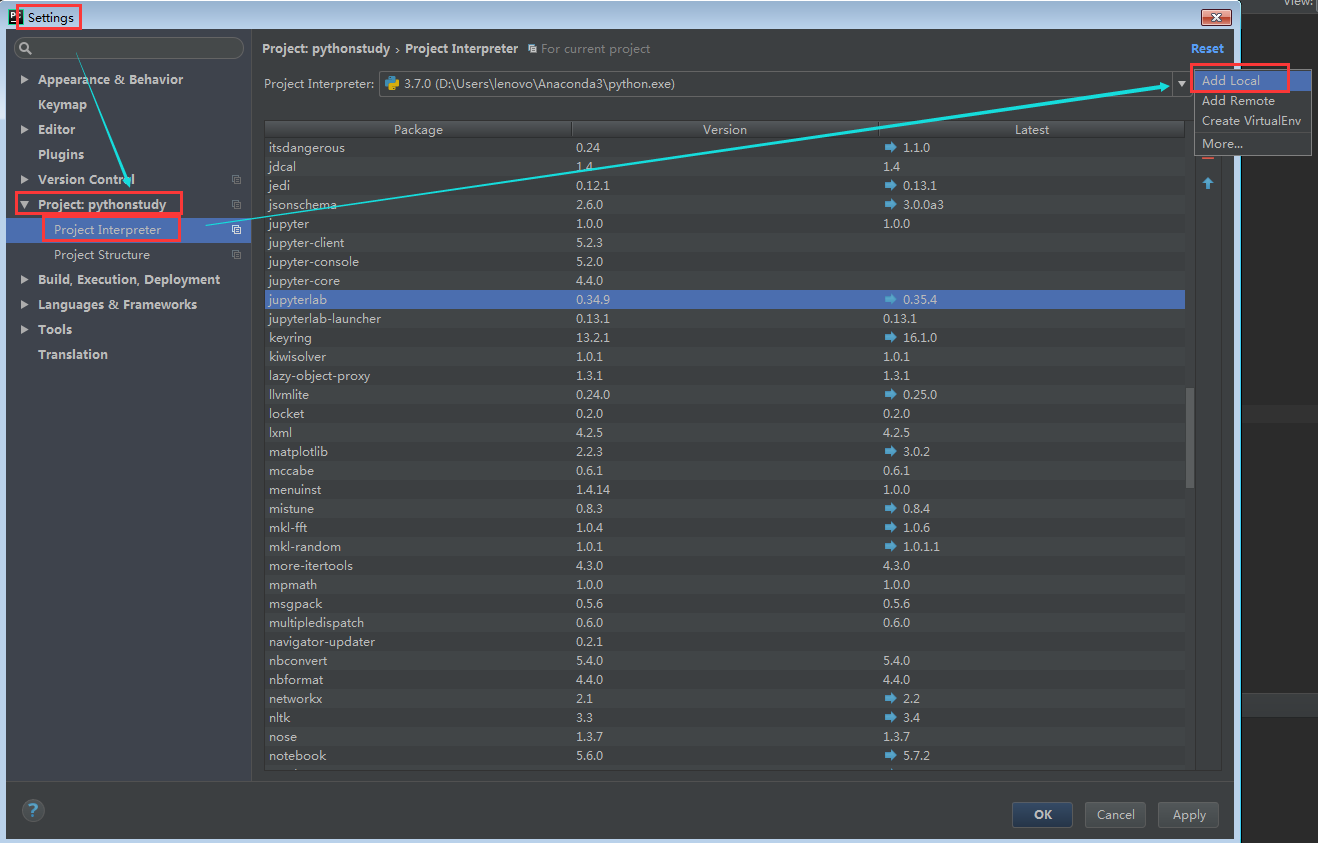
Task: Click version 1.4.14 of menuinst
Action: point(593,489)
